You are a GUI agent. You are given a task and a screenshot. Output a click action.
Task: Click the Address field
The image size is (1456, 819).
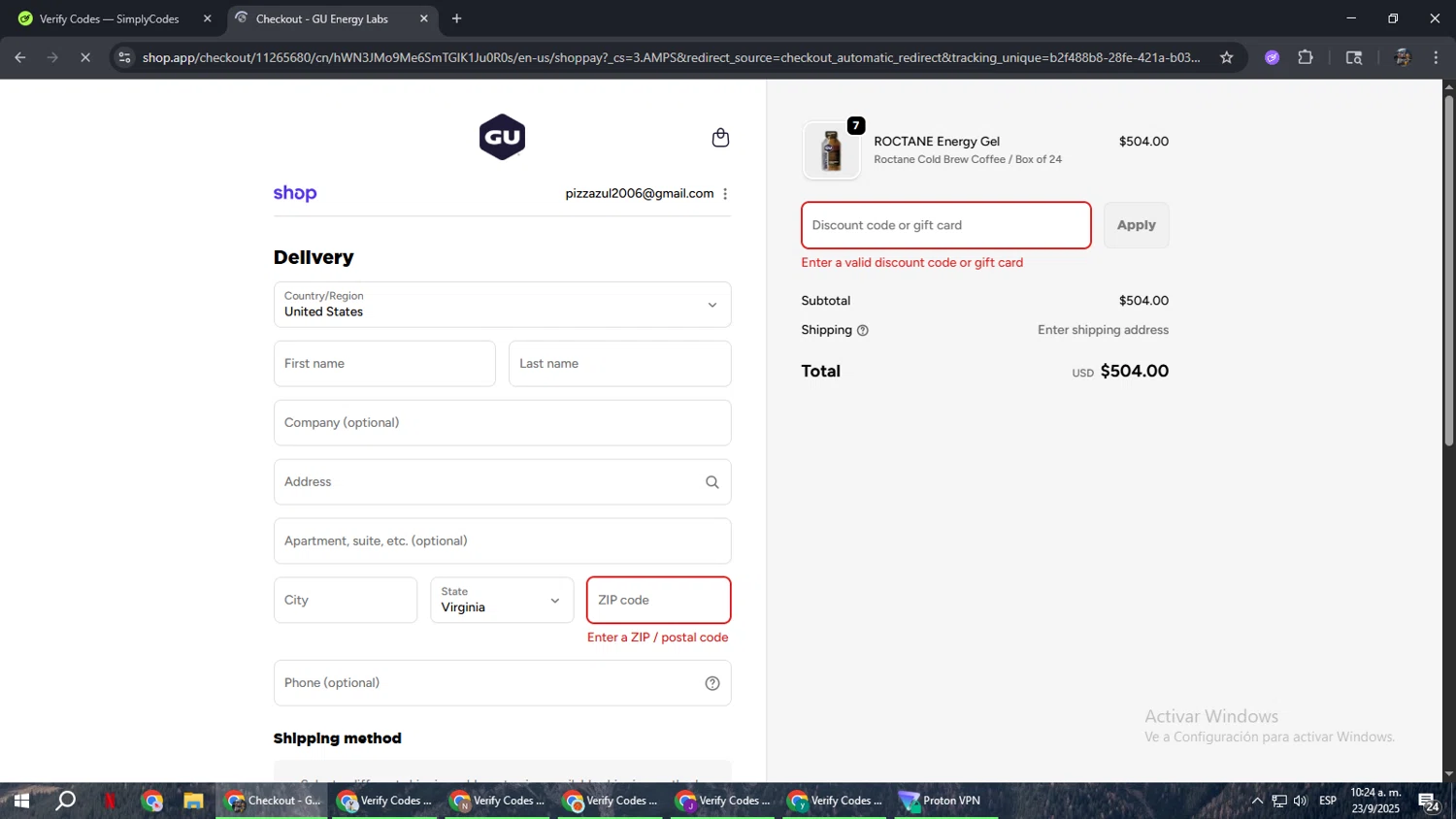coord(502,482)
